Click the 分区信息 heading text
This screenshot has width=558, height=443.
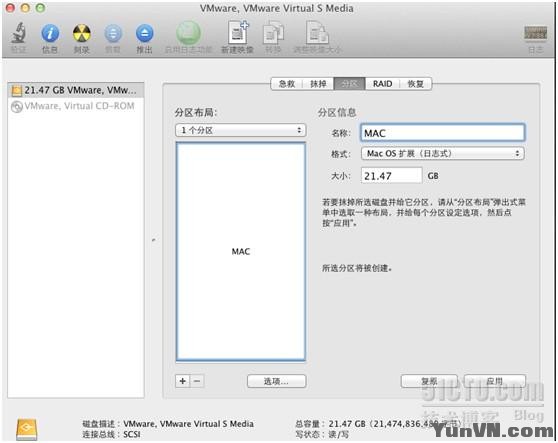point(337,112)
